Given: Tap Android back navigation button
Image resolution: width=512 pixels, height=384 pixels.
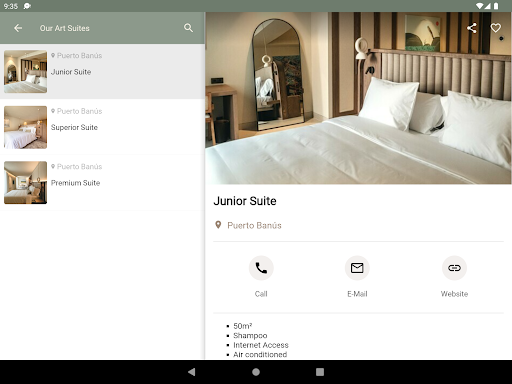Looking at the screenshot, I should 191,372.
